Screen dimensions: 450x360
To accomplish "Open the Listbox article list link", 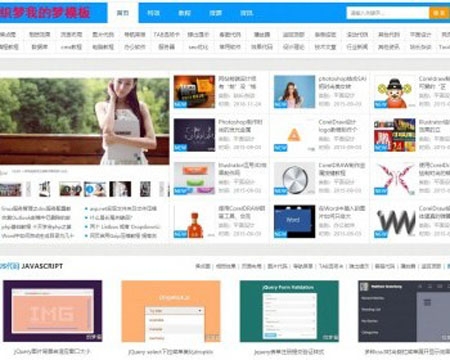I will [125, 227].
